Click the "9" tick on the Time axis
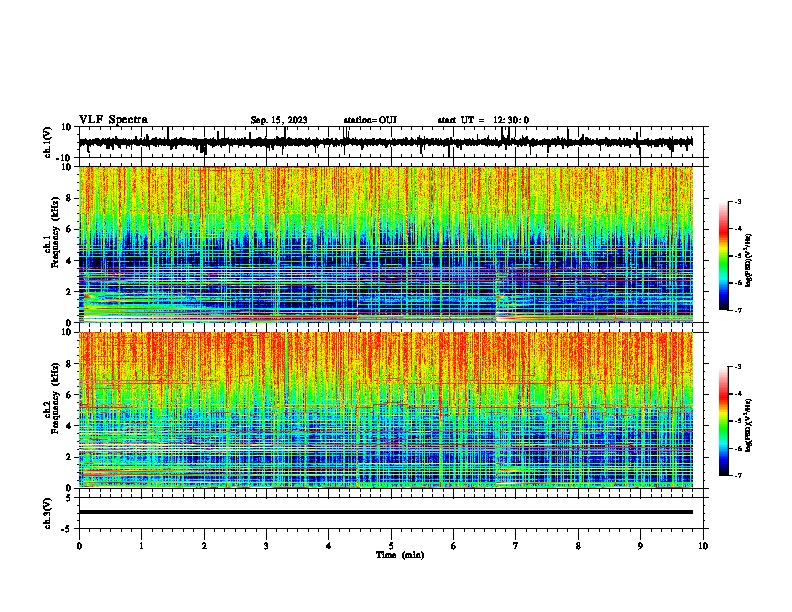The image size is (792, 612). tap(640, 546)
